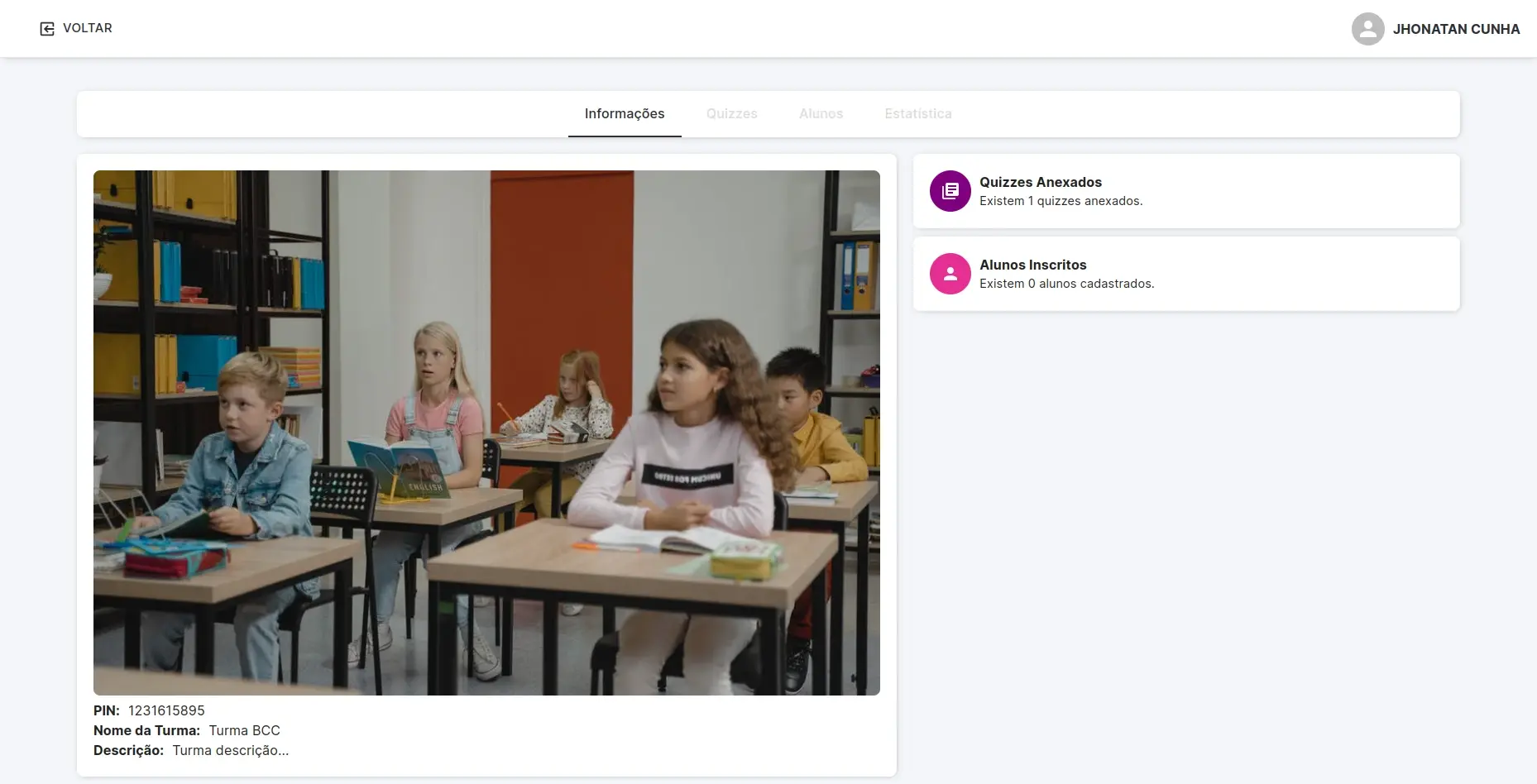
Task: Click the classroom photo thumbnail
Action: tap(486, 433)
